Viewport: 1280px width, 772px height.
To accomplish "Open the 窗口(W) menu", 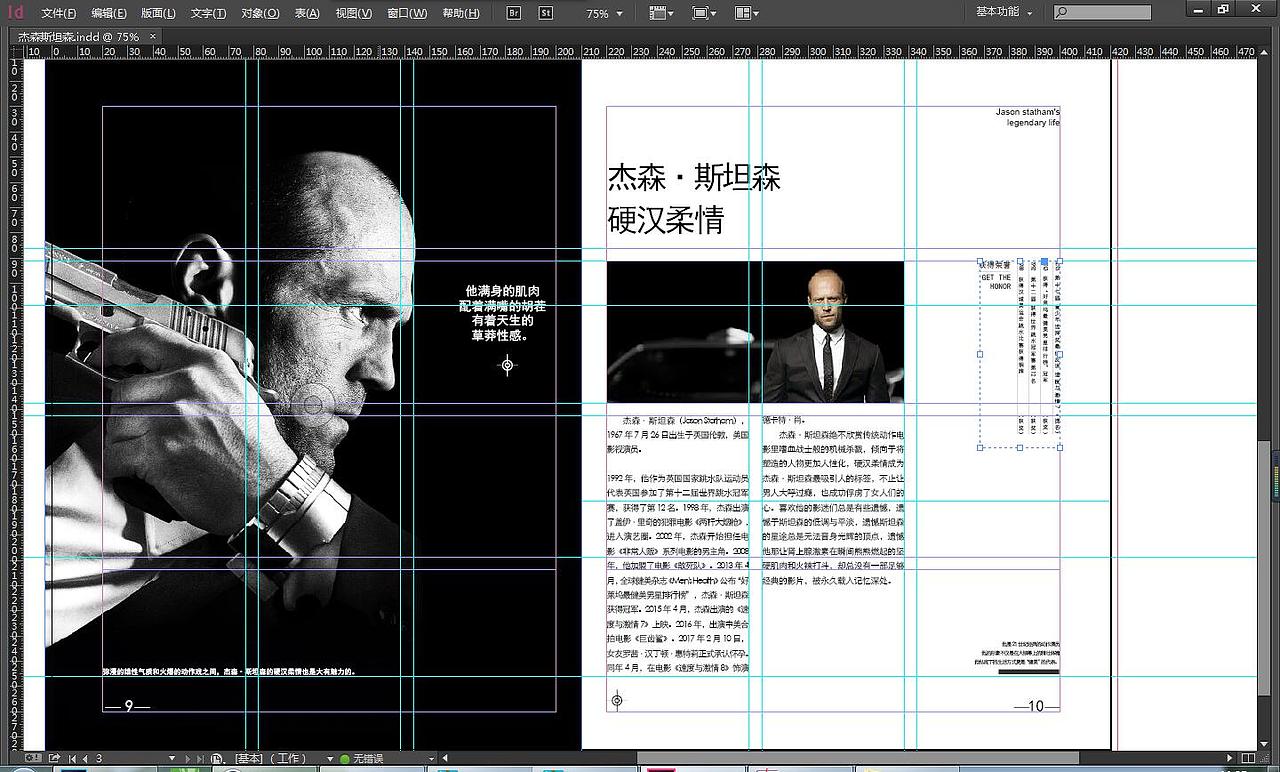I will pyautogui.click(x=406, y=13).
